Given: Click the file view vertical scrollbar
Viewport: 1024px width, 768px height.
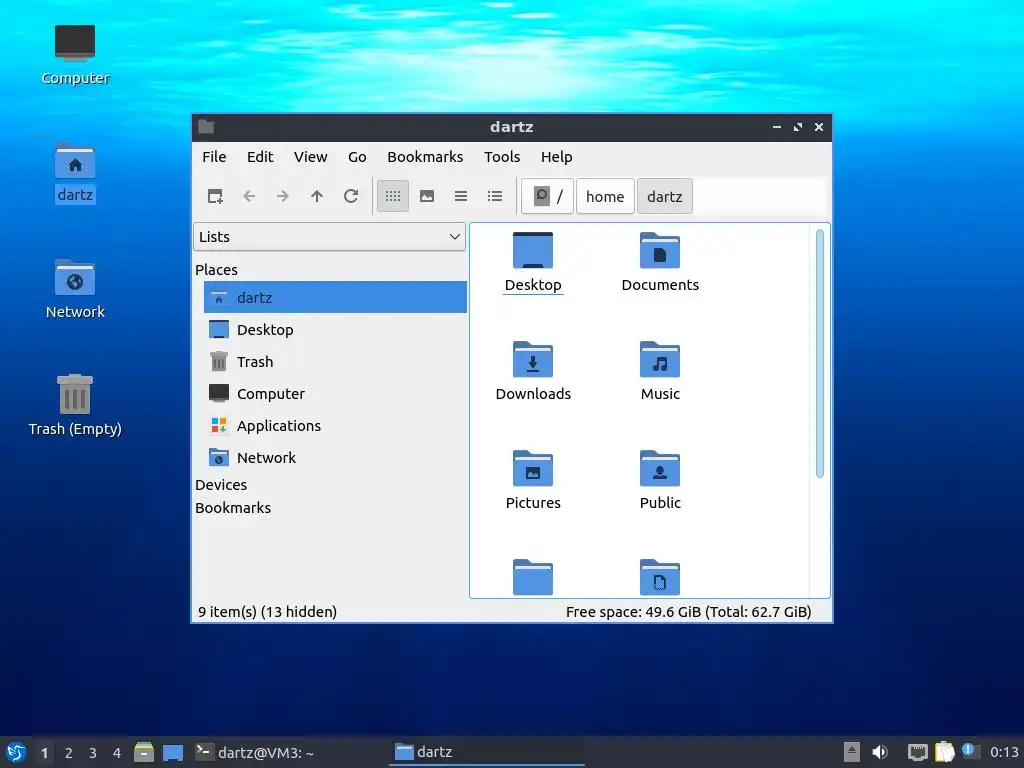Looking at the screenshot, I should pyautogui.click(x=820, y=353).
